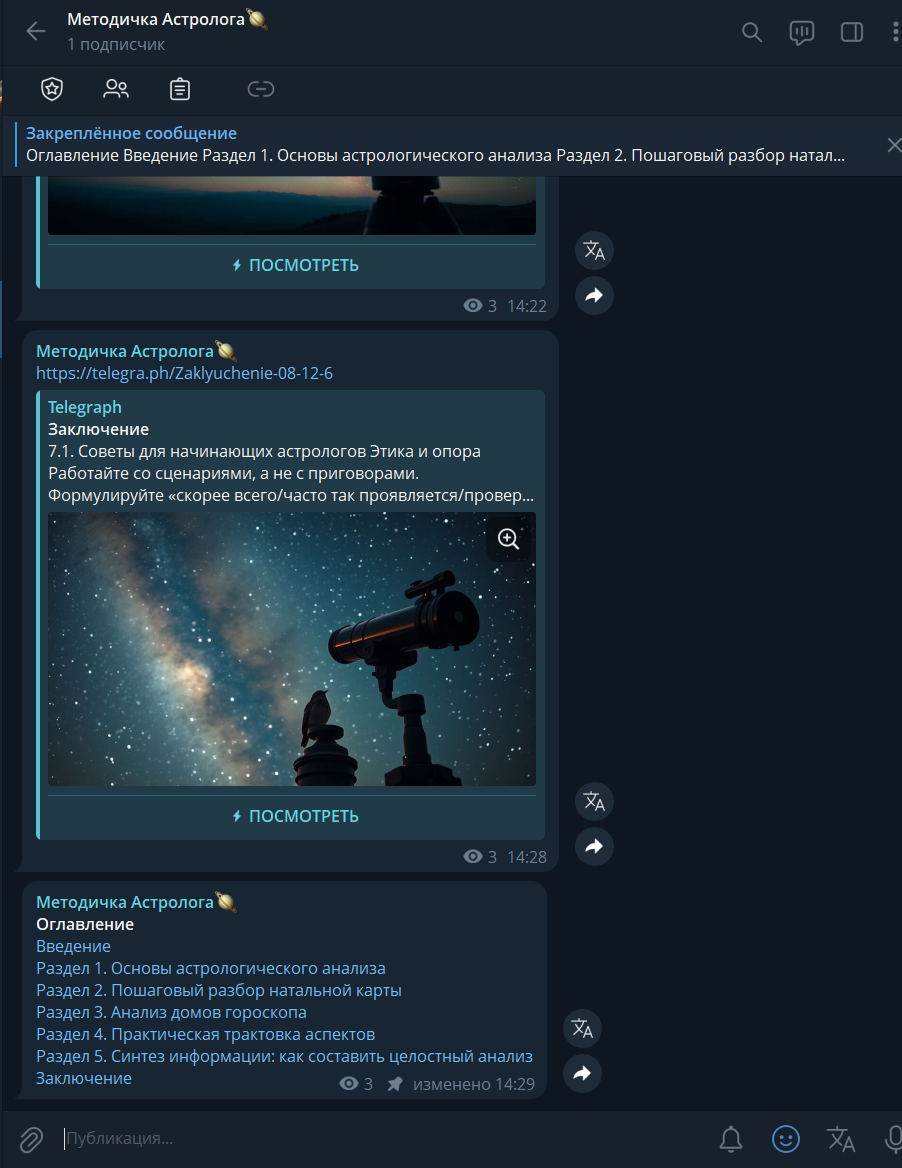Open Раздел 5. Синтез информации link
The height and width of the screenshot is (1168, 902).
click(x=285, y=1056)
